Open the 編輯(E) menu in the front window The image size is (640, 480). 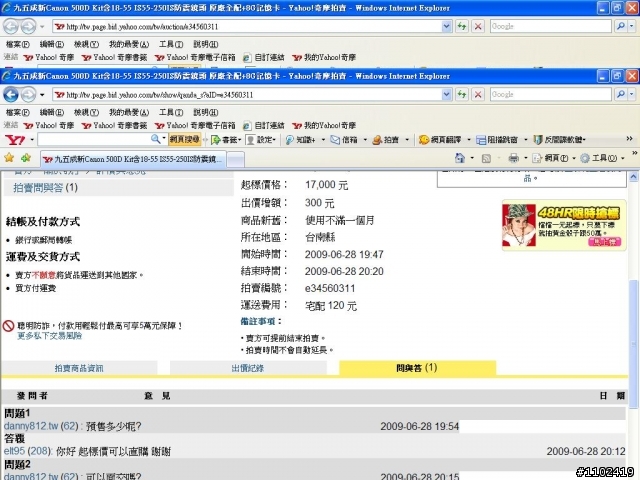(51, 112)
